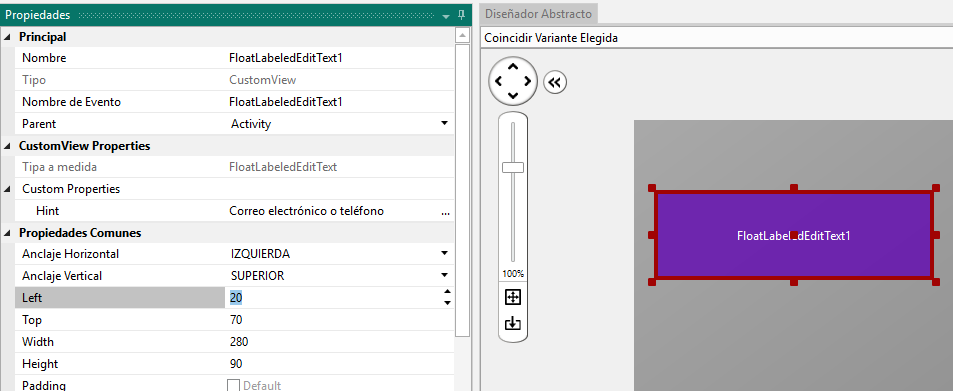953x391 pixels.
Task: Pin the Propiedades panel
Action: 461,15
